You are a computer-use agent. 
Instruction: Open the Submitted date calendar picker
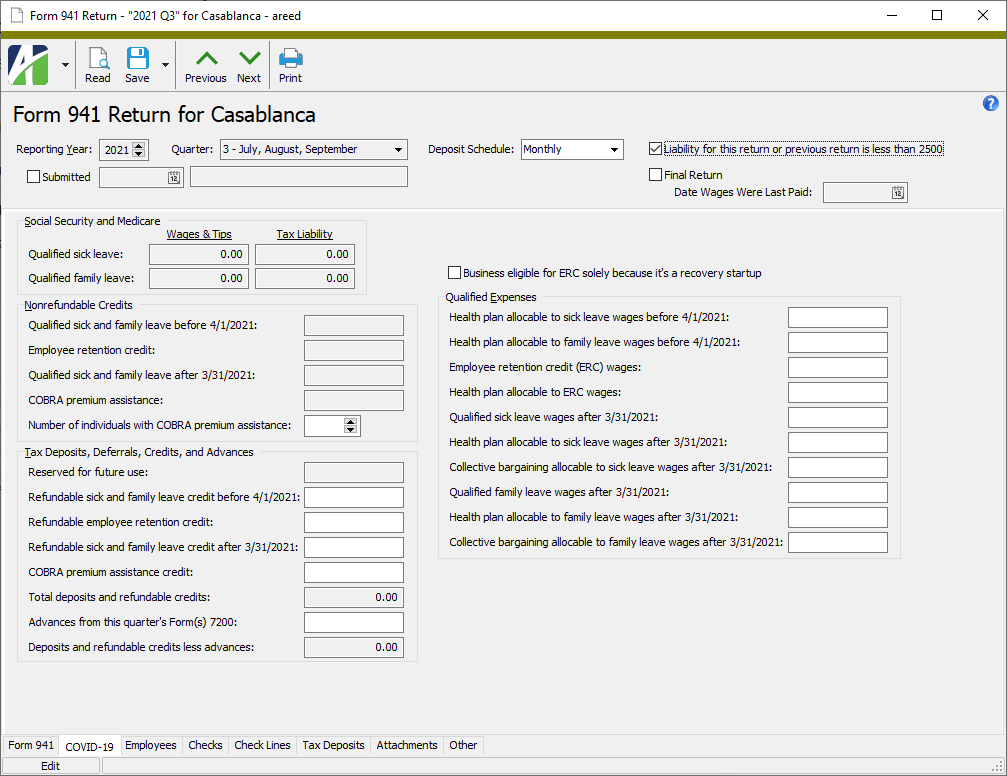pyautogui.click(x=173, y=177)
